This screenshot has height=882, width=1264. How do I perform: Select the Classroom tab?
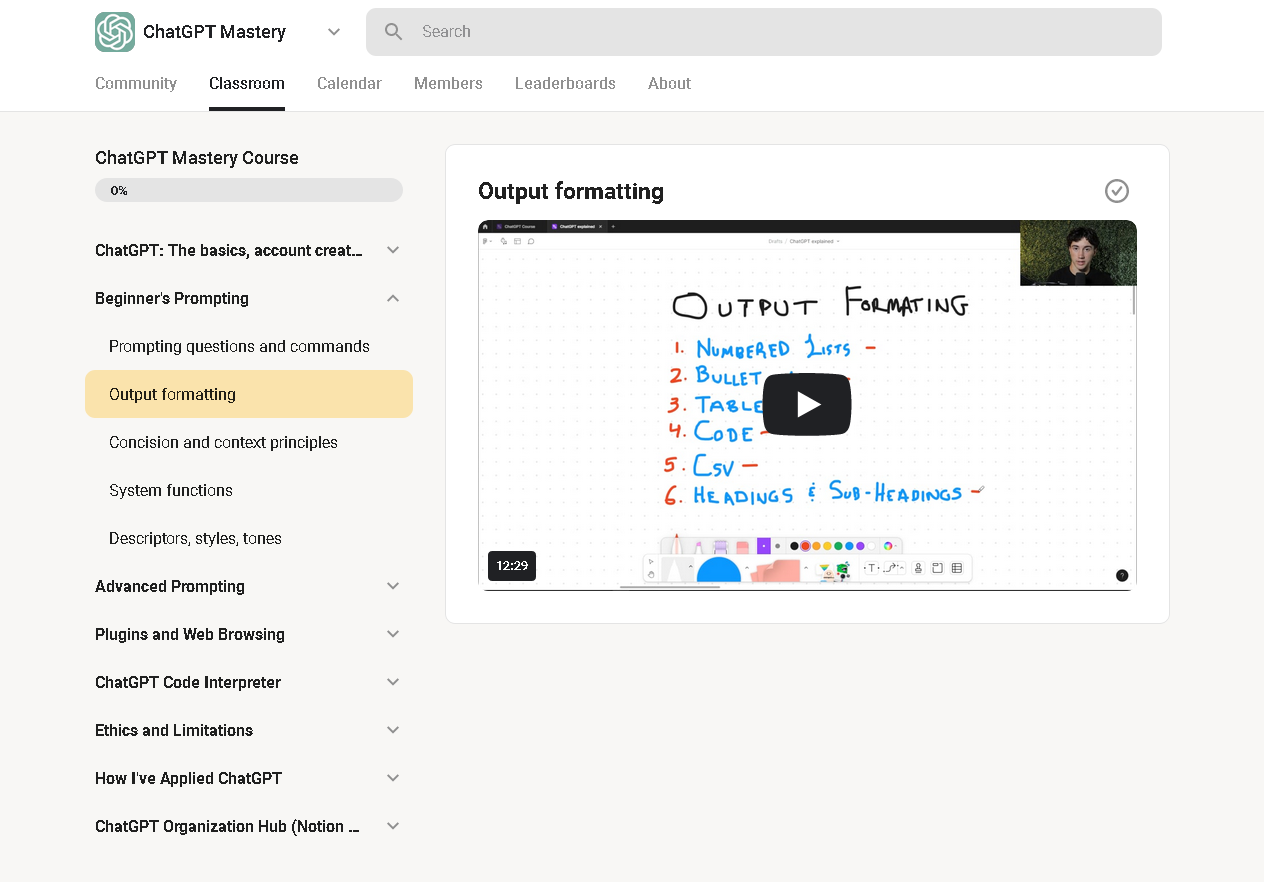tap(247, 84)
